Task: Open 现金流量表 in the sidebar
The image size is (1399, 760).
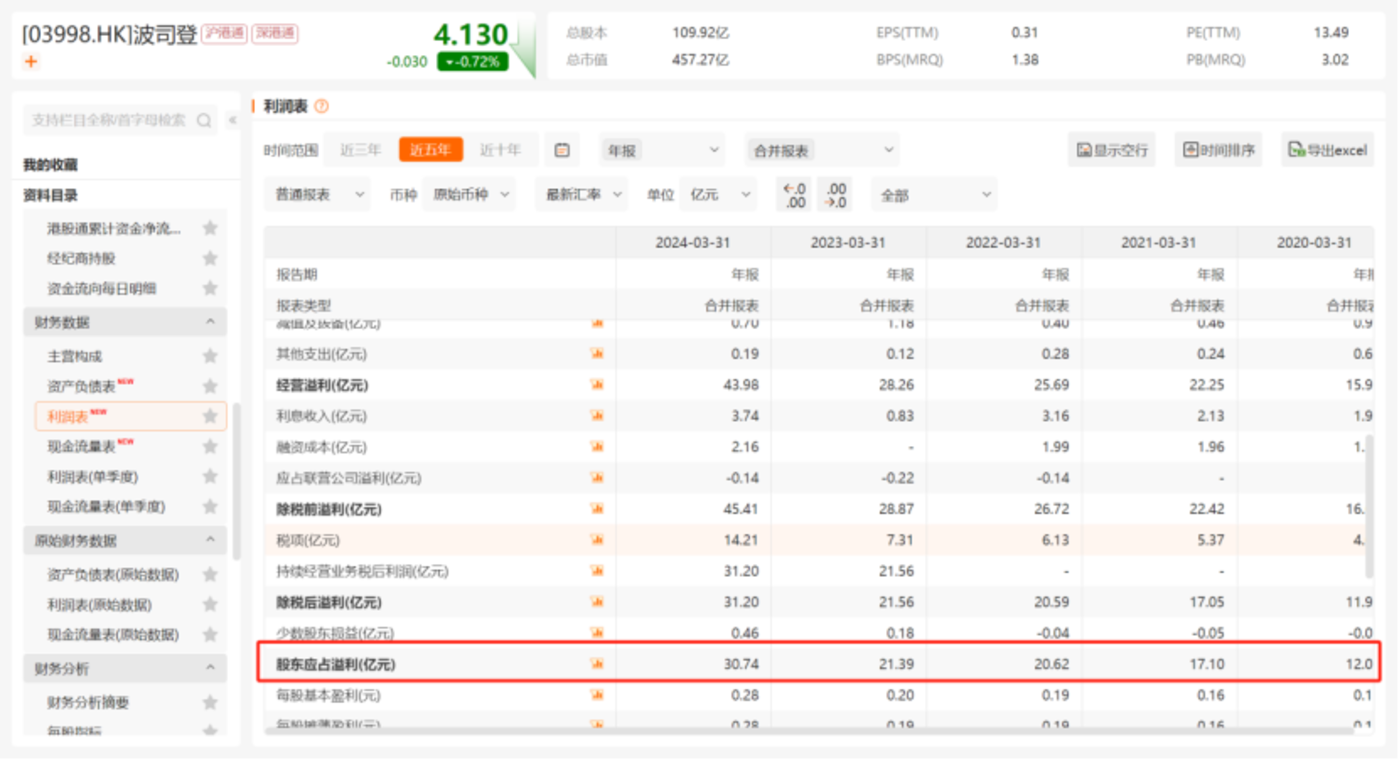Action: (82, 446)
